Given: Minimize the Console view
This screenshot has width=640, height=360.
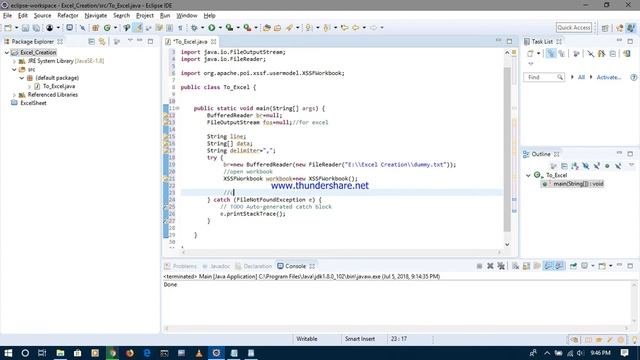Looking at the screenshot, I should 620,266.
